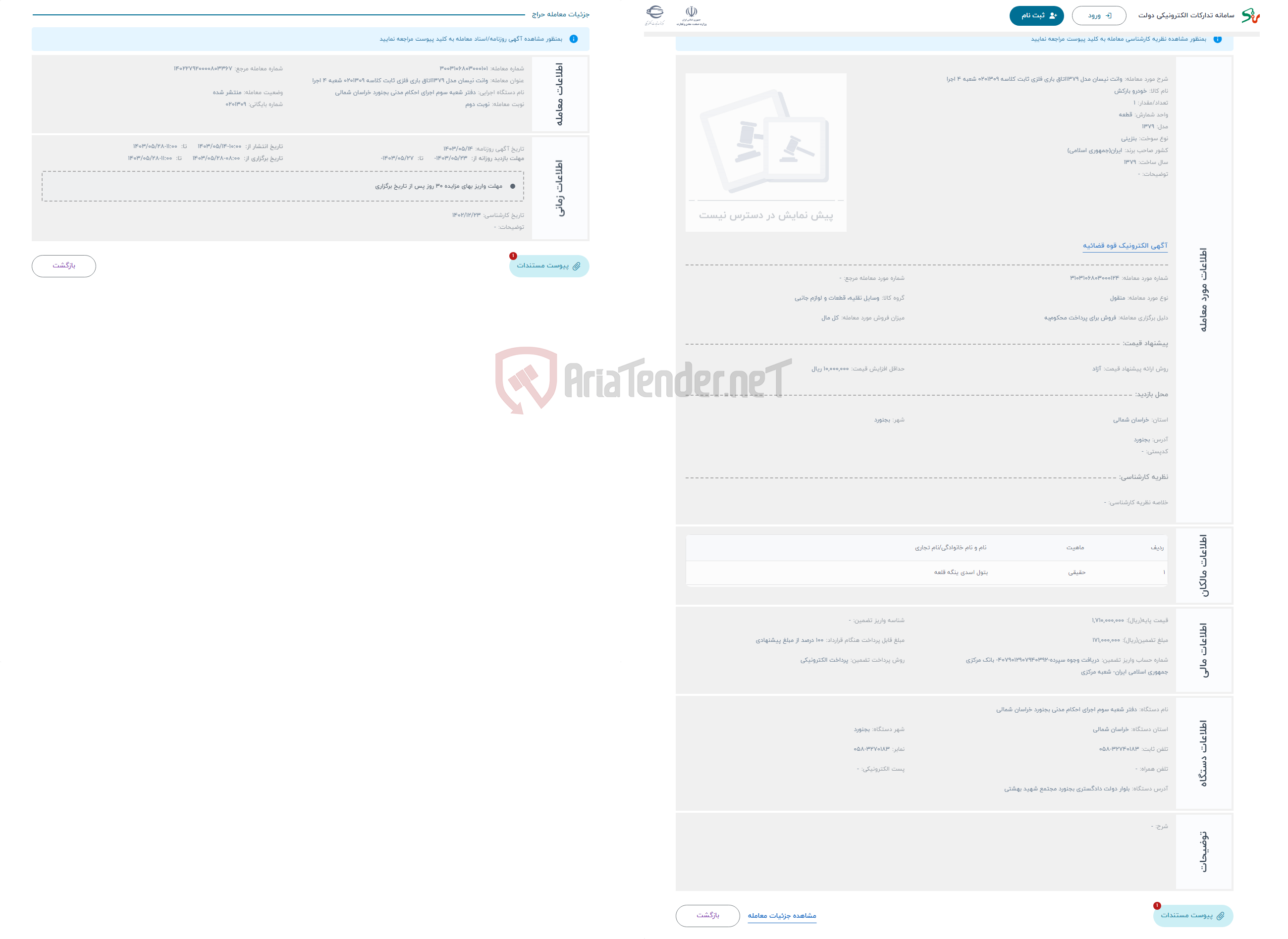Click بازگشت on the left details panel
The height and width of the screenshot is (939, 1288).
(64, 265)
